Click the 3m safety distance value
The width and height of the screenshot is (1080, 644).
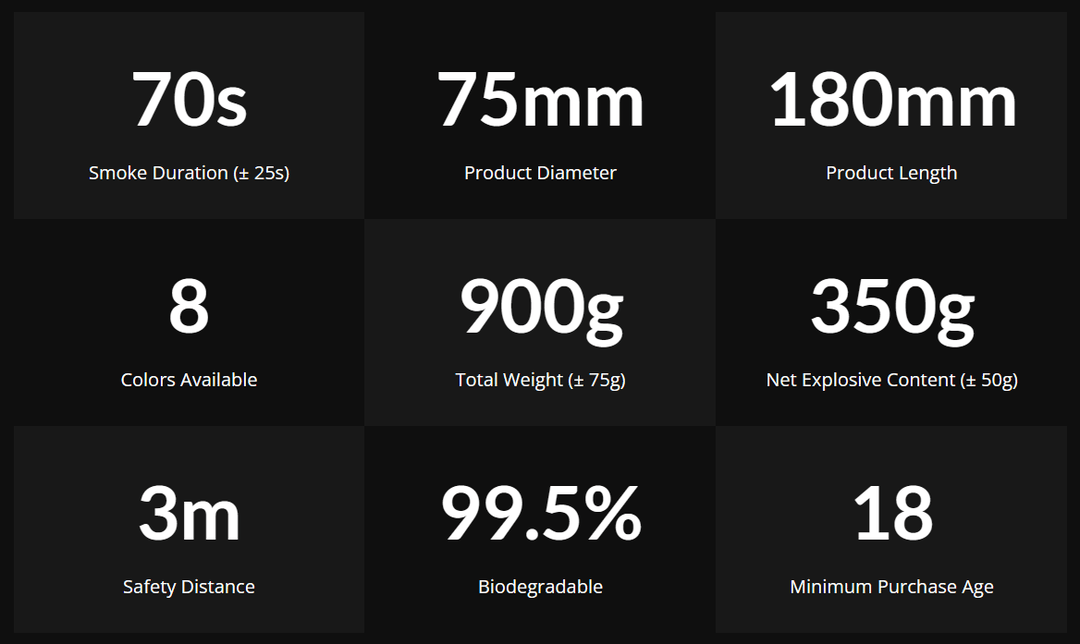point(189,515)
